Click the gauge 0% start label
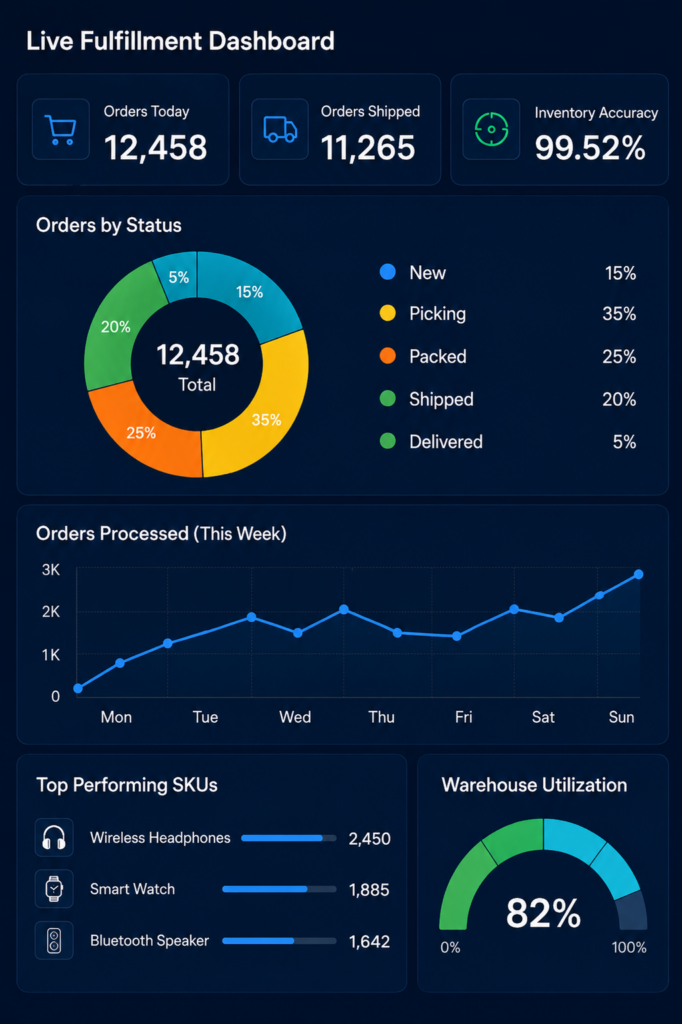Screen dimensions: 682x1024 [x=450, y=947]
